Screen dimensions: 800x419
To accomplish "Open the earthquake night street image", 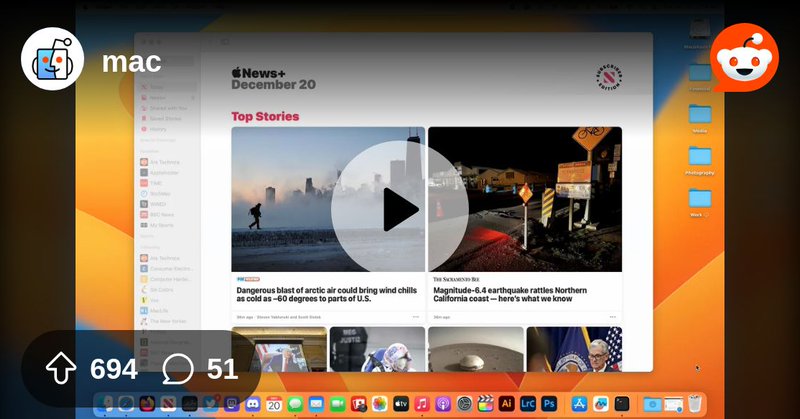I will coord(525,199).
